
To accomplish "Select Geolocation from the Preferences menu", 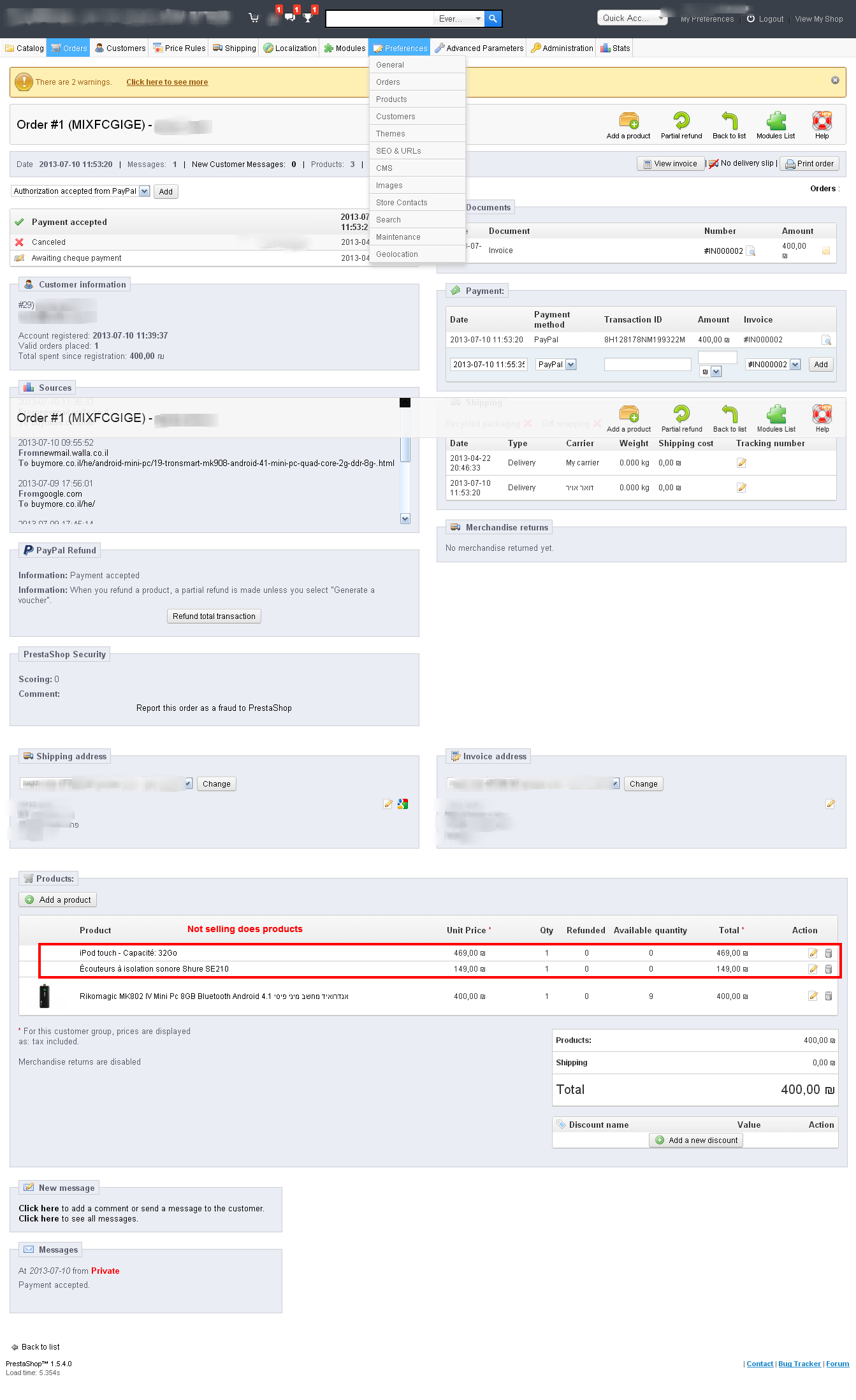I will point(417,254).
